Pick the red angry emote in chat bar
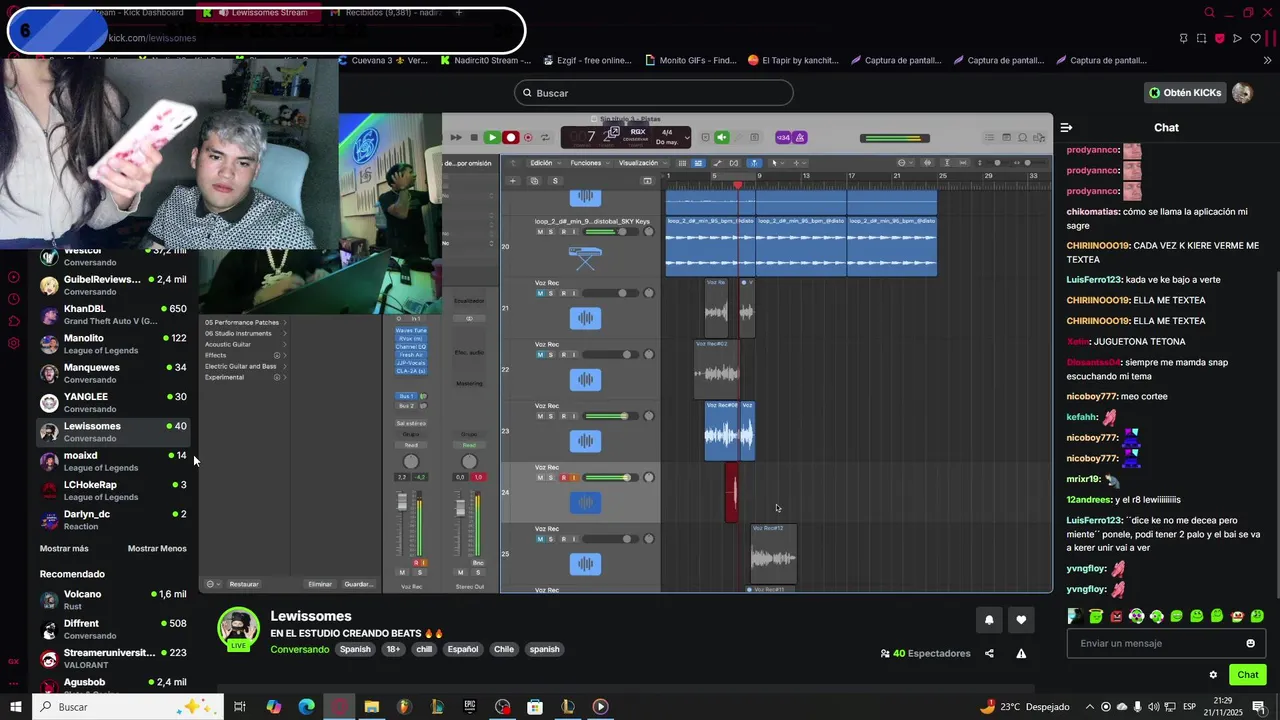The width and height of the screenshot is (1280, 720). point(1116,616)
